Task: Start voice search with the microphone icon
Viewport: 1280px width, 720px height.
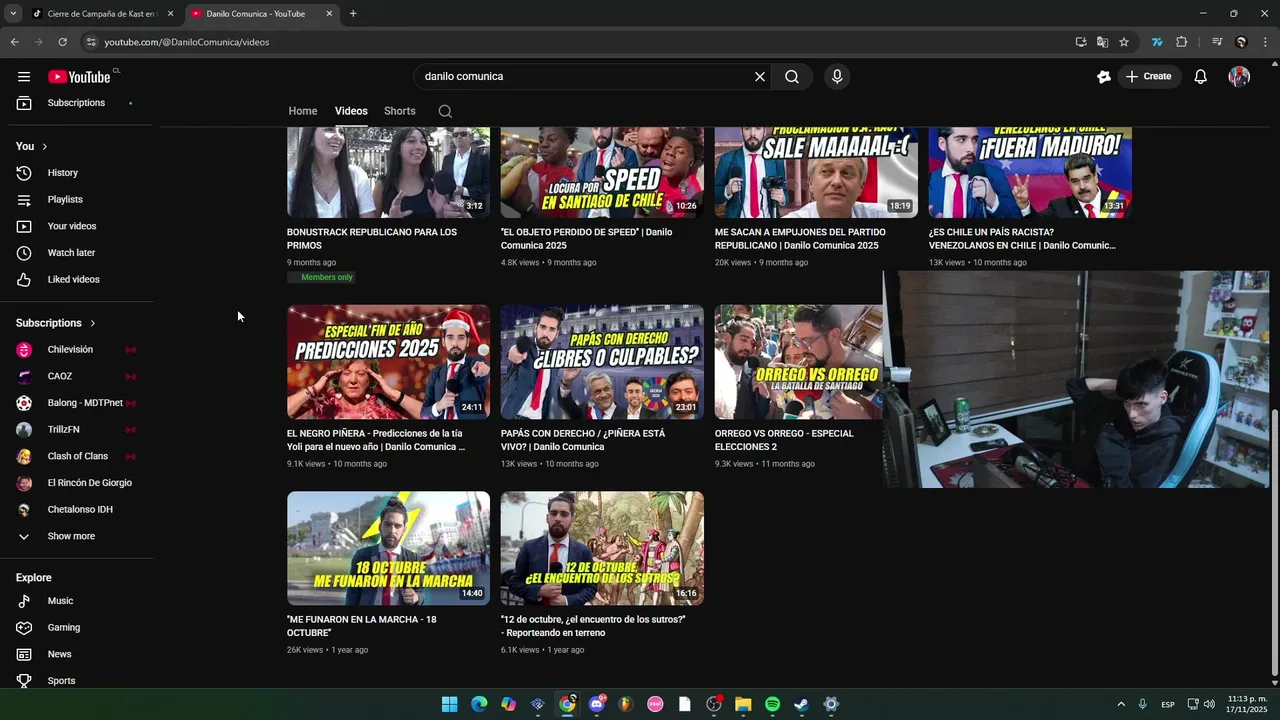Action: (837, 77)
